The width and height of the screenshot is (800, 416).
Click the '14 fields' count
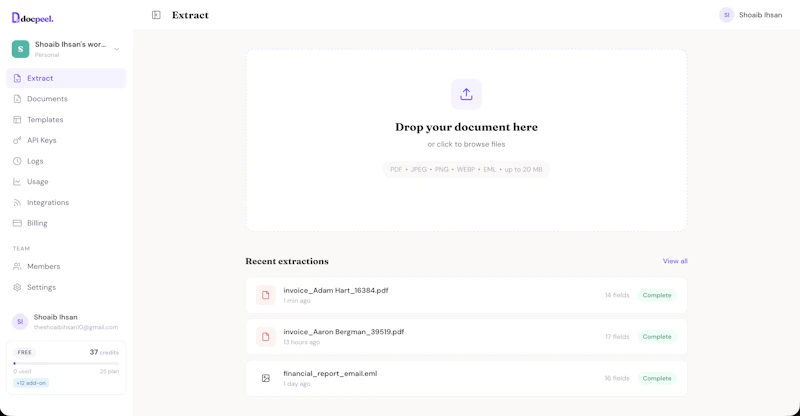(617, 295)
